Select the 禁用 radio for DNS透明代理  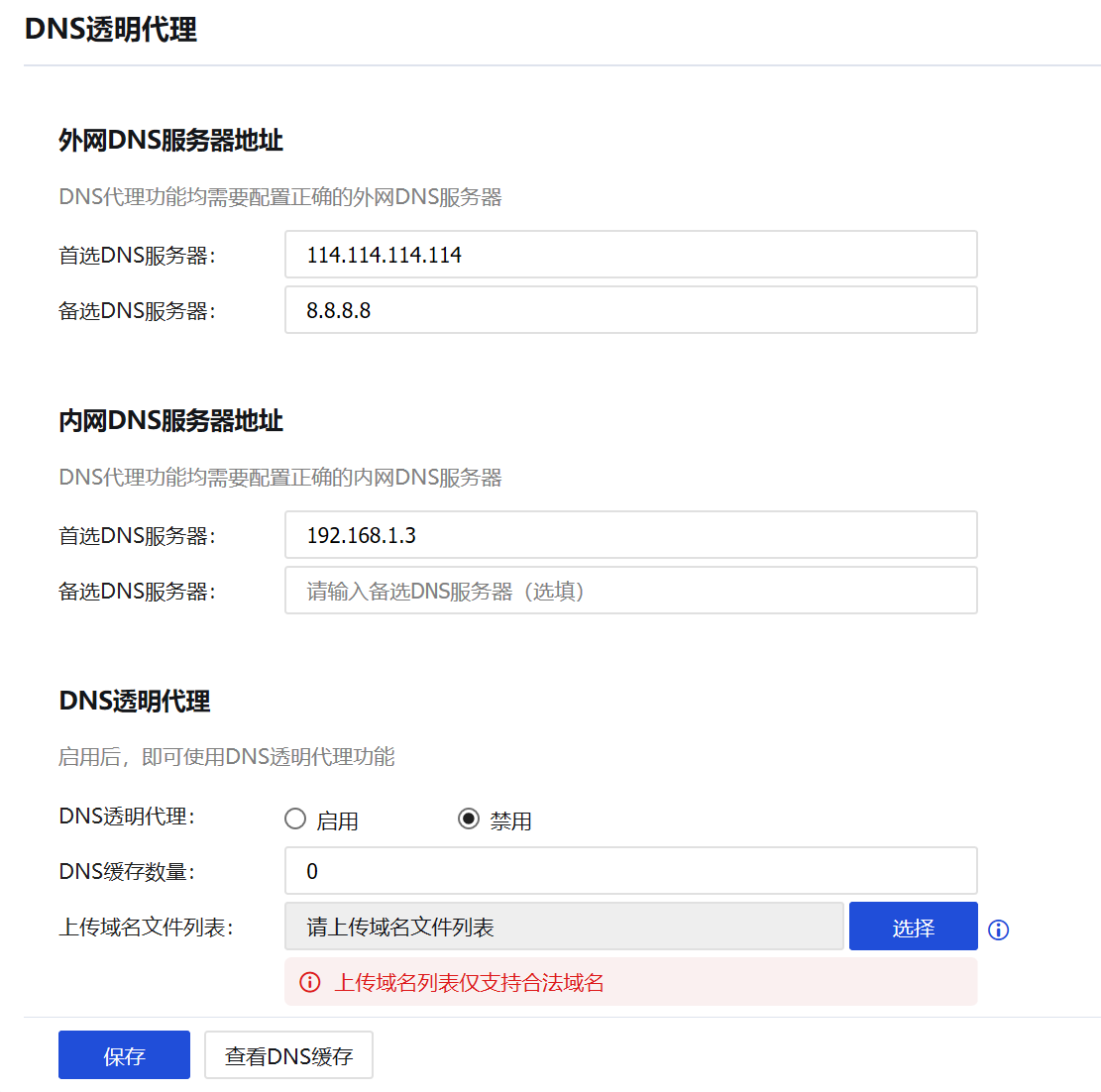467,818
